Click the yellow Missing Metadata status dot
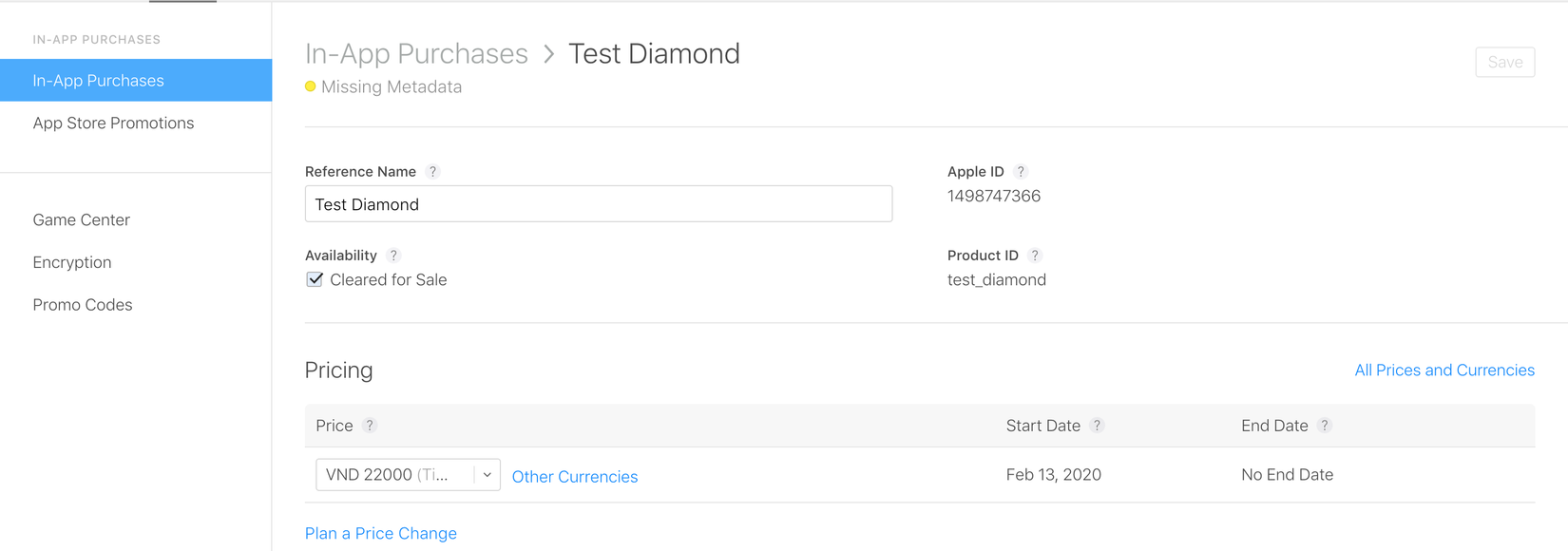1568x551 pixels. click(311, 86)
